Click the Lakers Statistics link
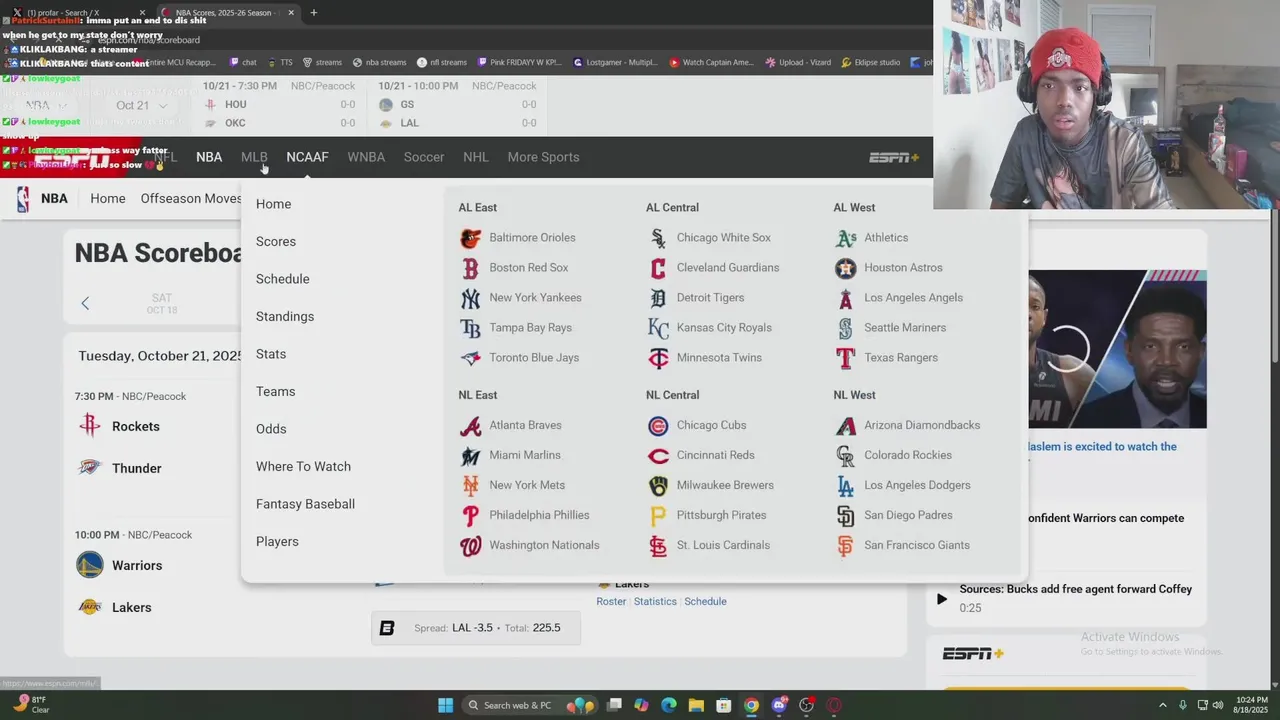 (x=655, y=601)
